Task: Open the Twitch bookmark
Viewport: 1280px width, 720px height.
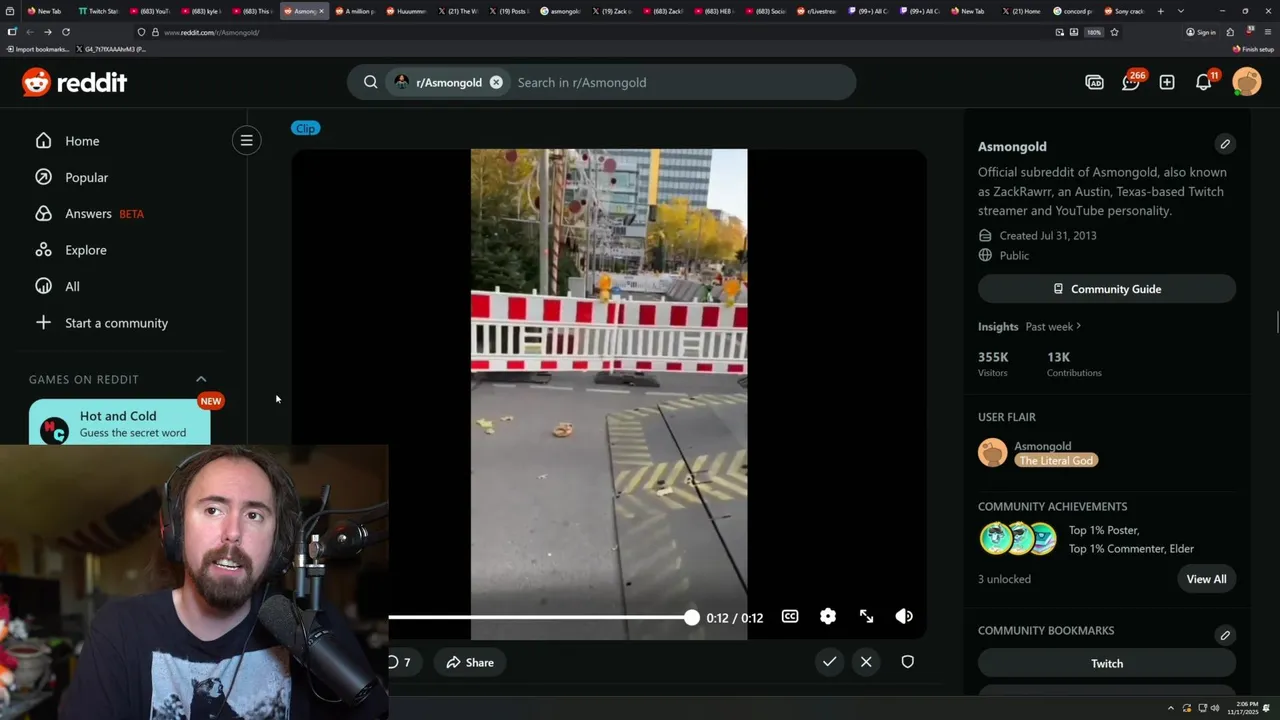Action: pyautogui.click(x=1107, y=663)
